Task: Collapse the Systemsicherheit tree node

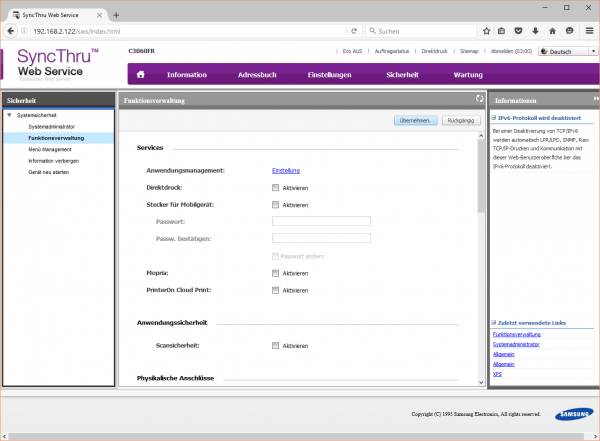Action: [8, 116]
